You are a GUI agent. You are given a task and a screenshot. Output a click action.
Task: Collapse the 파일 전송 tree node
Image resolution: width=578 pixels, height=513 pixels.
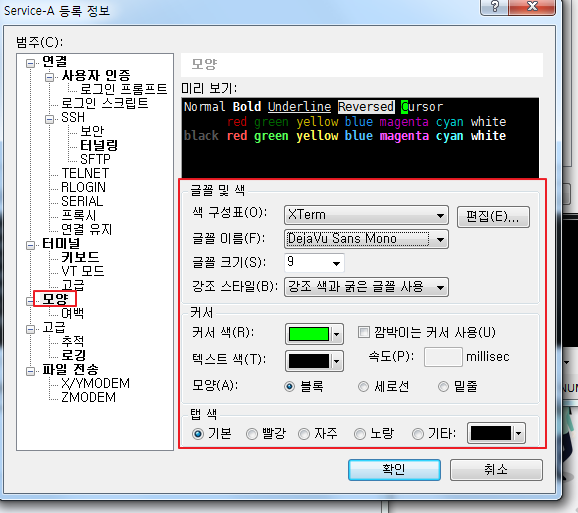30,371
